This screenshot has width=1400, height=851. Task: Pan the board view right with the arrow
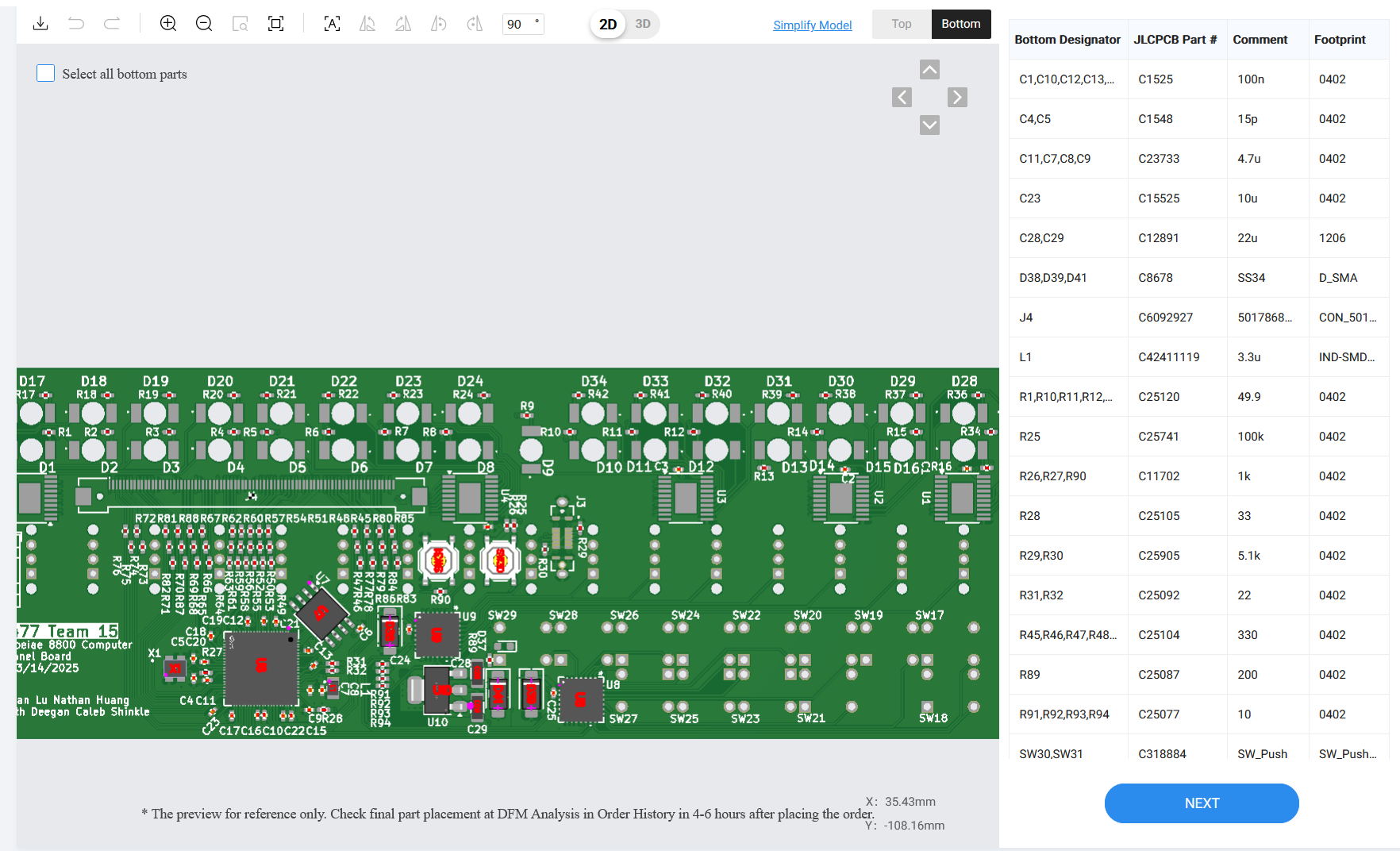[957, 98]
